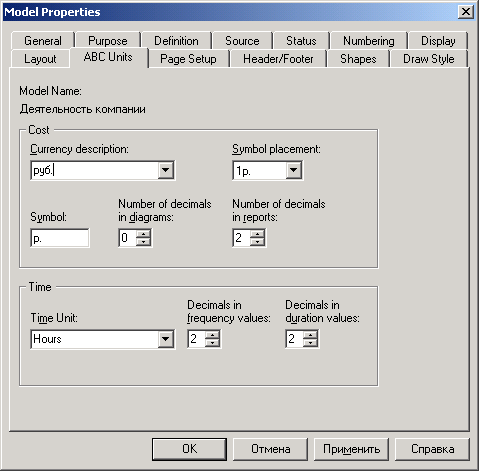Go to the Source tab
This screenshot has height=471, width=479.
pyautogui.click(x=242, y=41)
